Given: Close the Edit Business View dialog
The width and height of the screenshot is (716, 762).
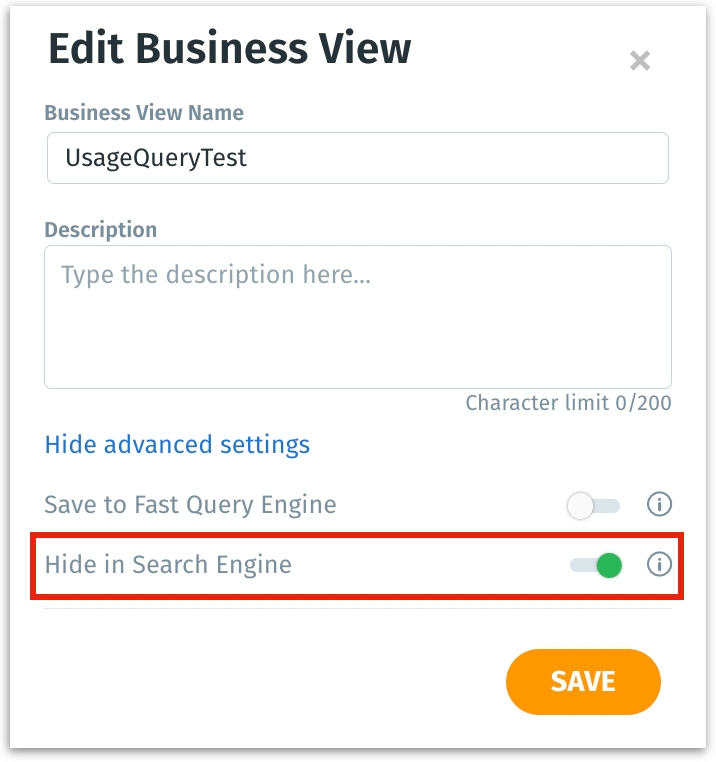Looking at the screenshot, I should pos(640,61).
